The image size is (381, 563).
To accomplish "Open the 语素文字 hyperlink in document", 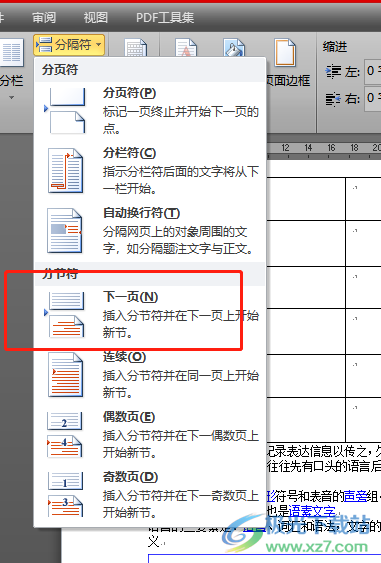I will (x=312, y=511).
